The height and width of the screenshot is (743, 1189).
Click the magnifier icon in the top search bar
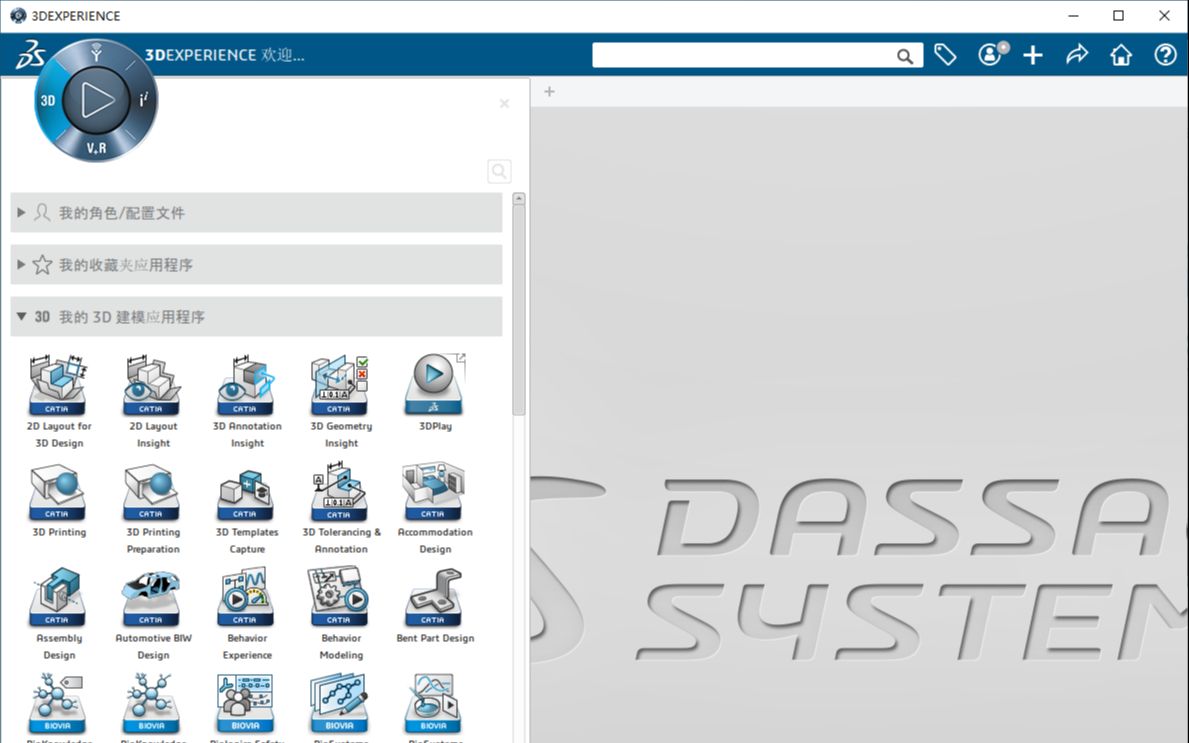[x=905, y=55]
